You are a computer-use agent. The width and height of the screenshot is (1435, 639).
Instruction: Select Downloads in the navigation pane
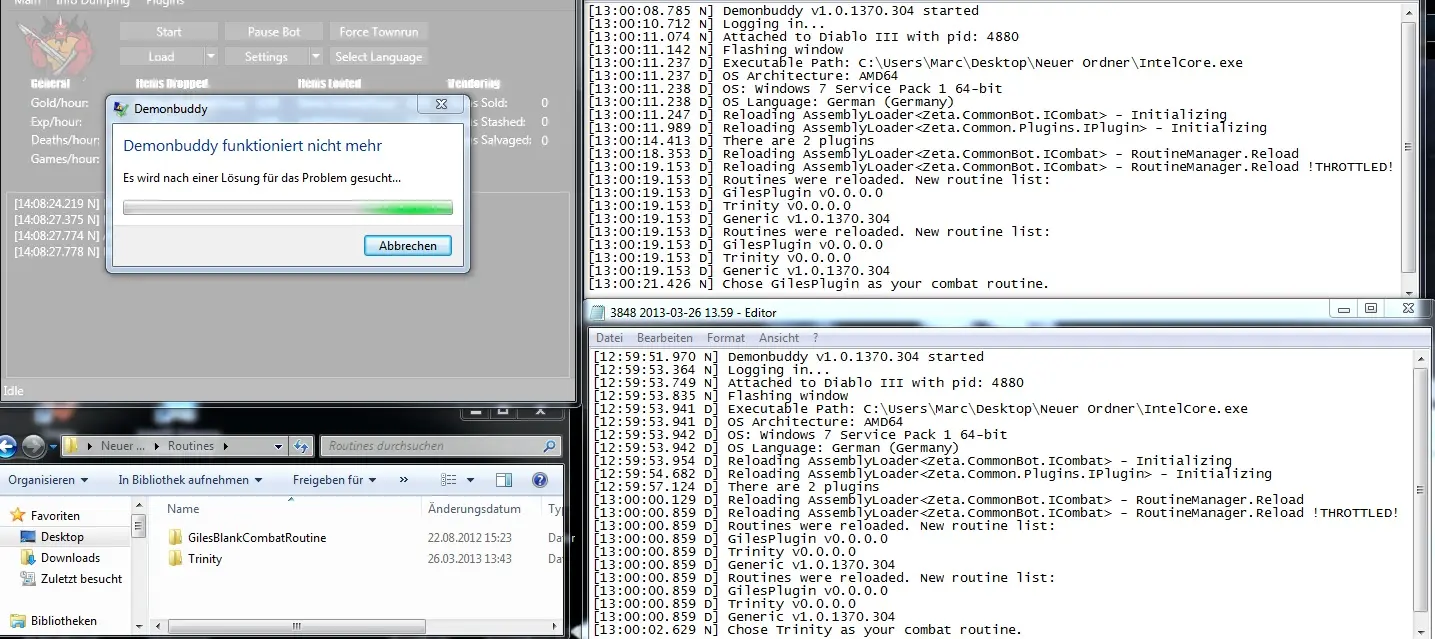pos(70,558)
